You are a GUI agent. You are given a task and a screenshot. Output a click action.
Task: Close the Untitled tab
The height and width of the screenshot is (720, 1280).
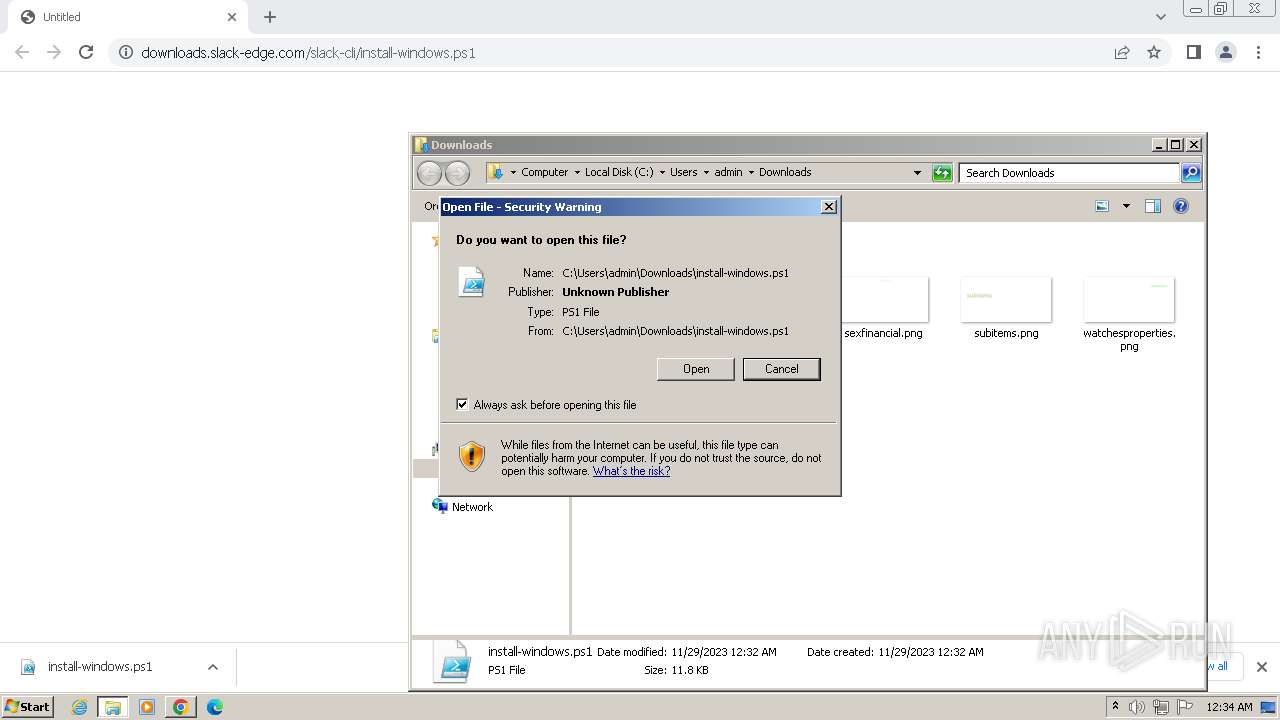click(232, 17)
